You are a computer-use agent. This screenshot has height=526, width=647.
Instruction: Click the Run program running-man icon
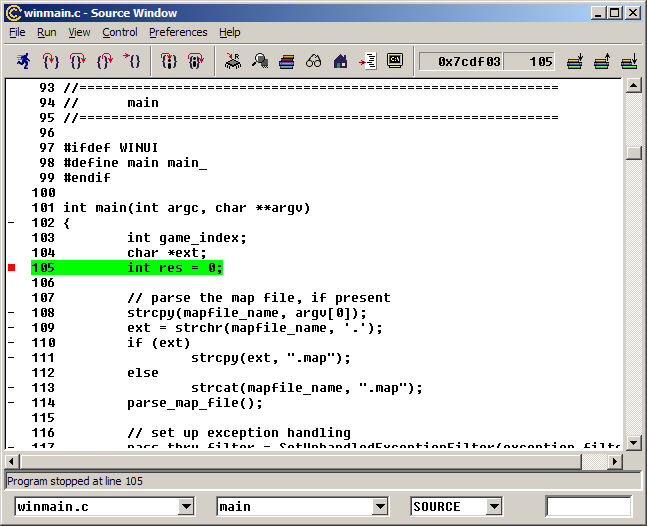(22, 62)
